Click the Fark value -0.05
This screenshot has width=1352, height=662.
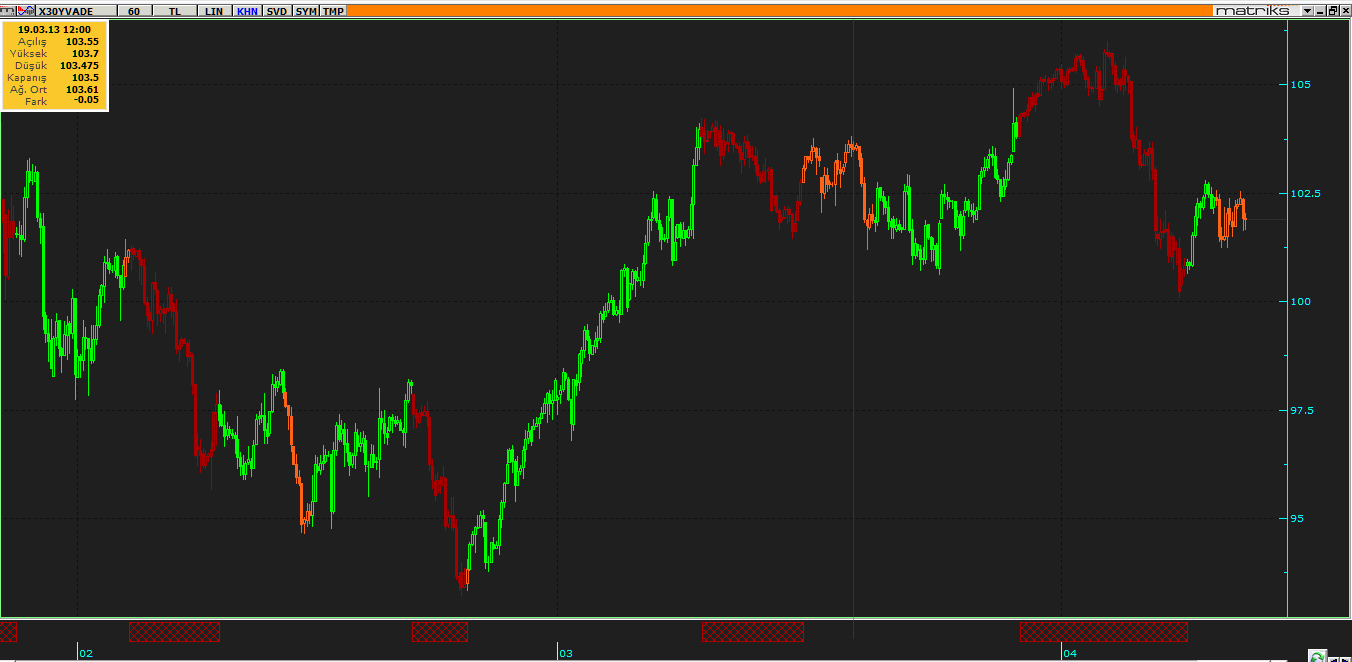tap(86, 102)
